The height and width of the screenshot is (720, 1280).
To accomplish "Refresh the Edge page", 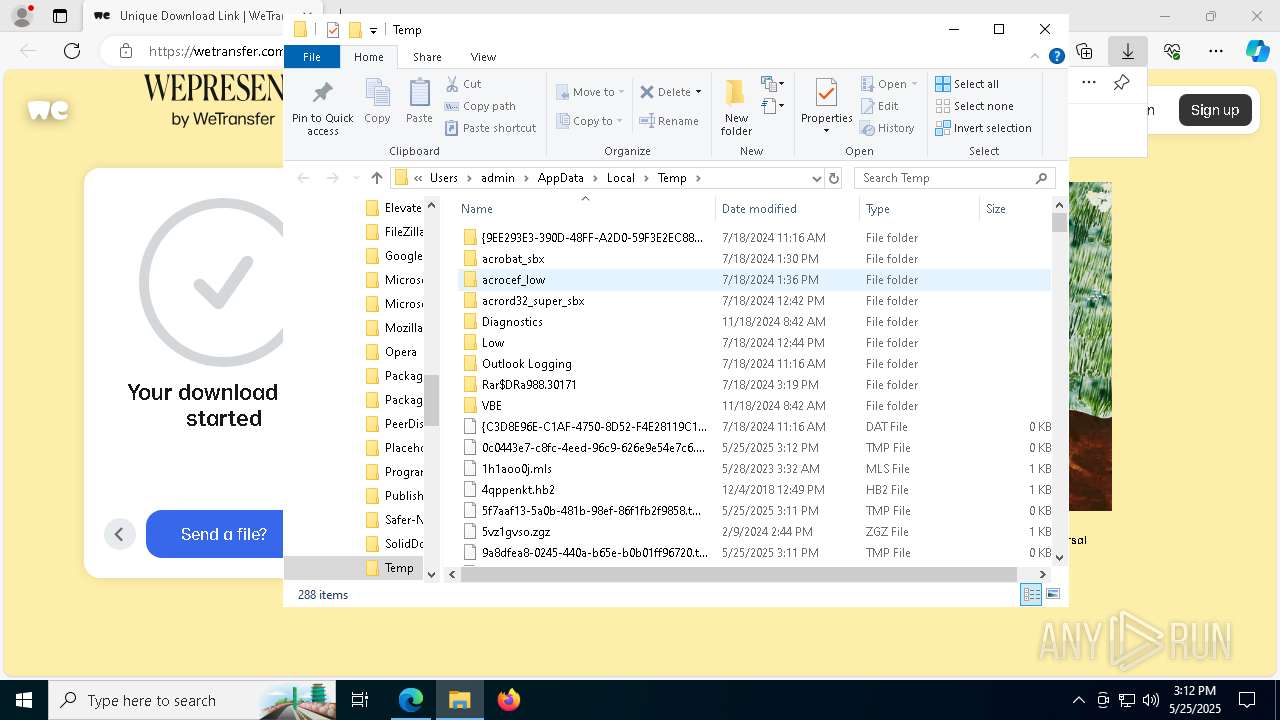I will (72, 51).
